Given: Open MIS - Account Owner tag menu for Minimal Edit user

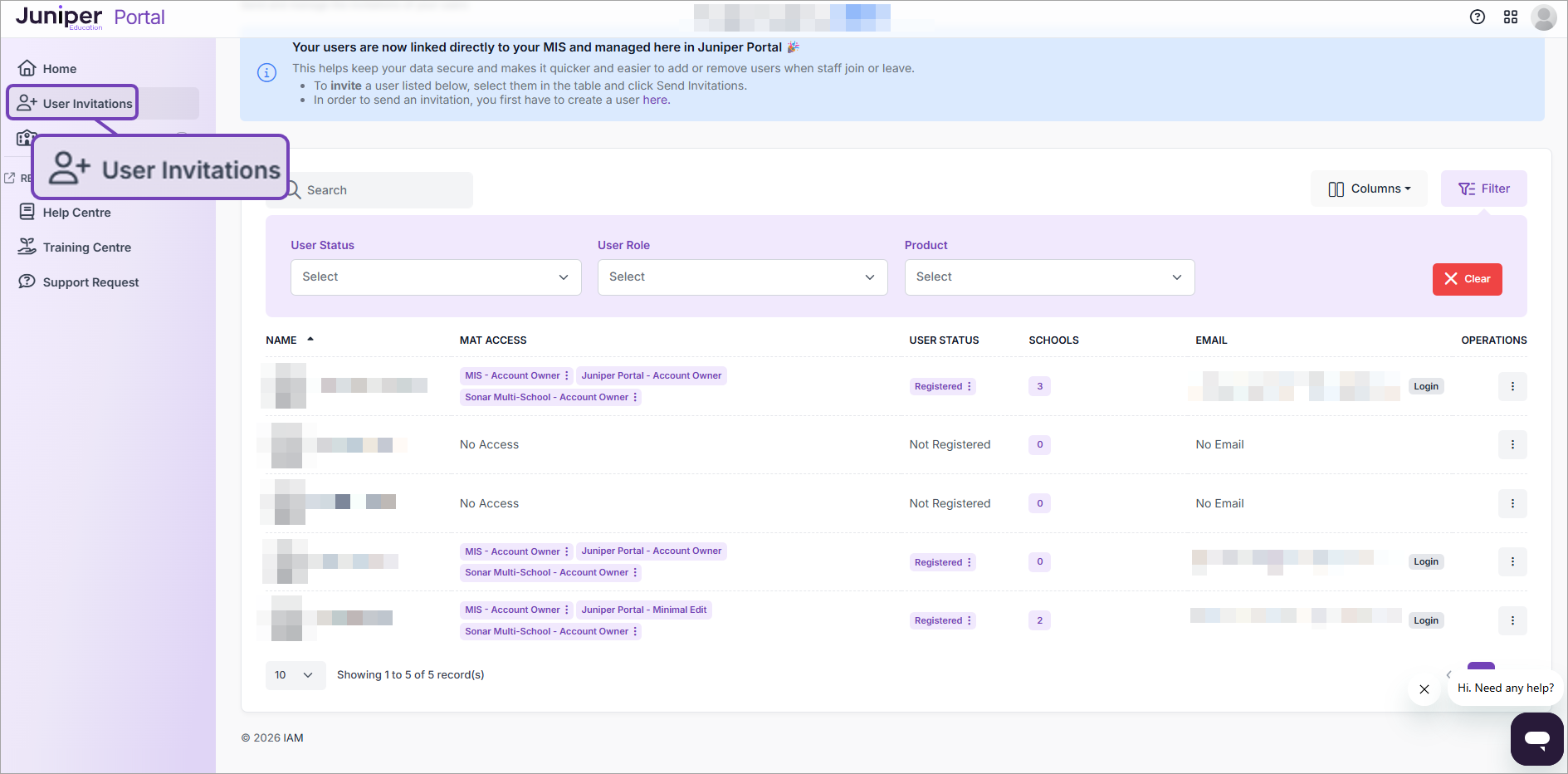Looking at the screenshot, I should pyautogui.click(x=567, y=610).
